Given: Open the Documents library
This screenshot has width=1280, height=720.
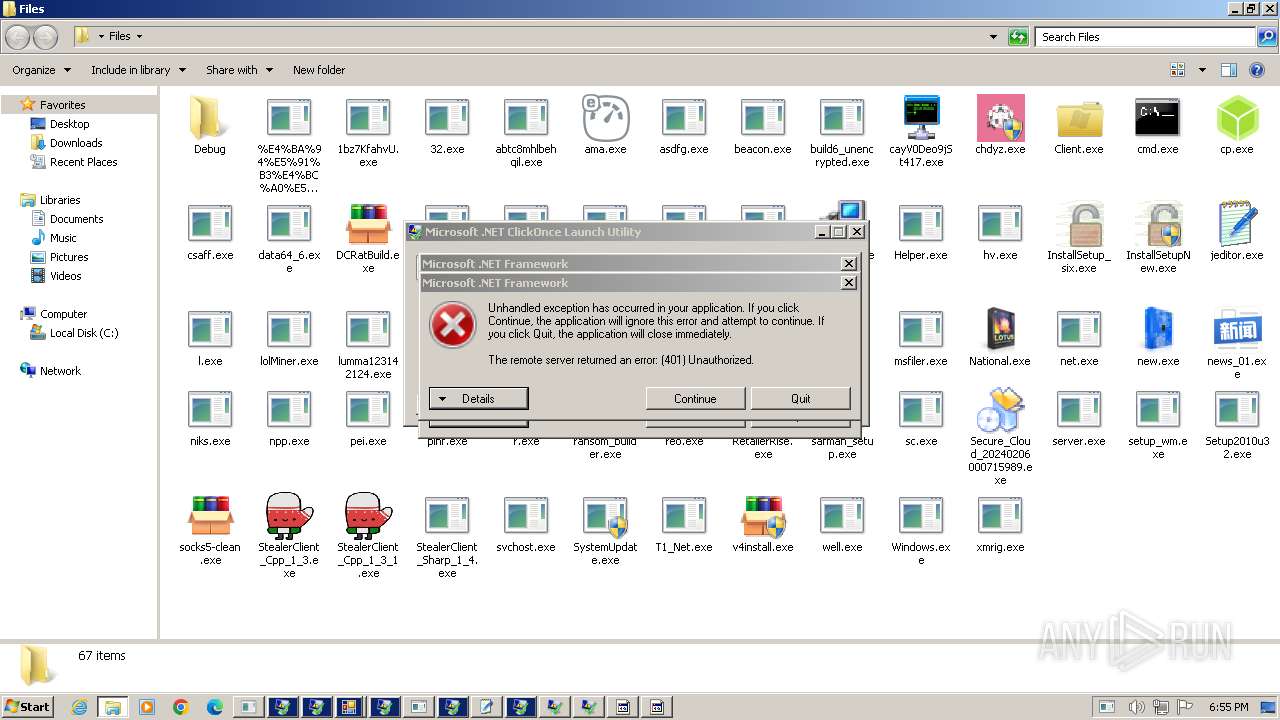Looking at the screenshot, I should tap(76, 219).
